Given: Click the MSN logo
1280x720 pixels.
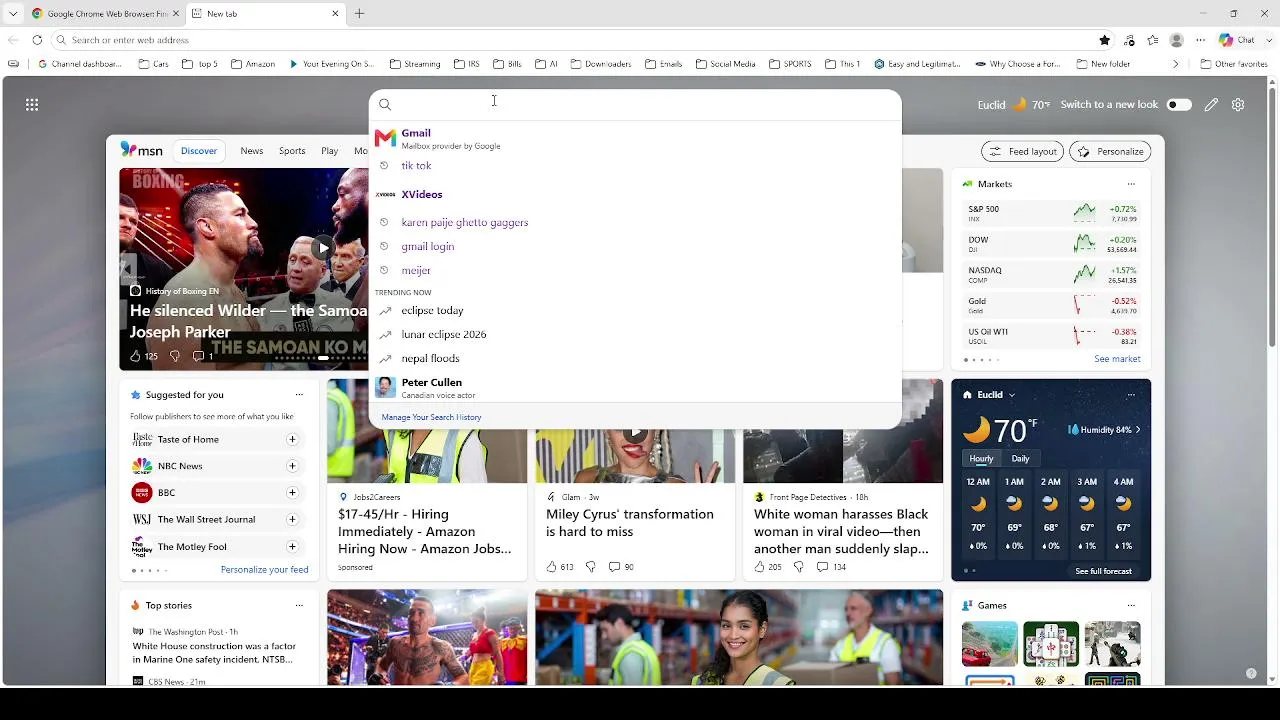Looking at the screenshot, I should [141, 150].
